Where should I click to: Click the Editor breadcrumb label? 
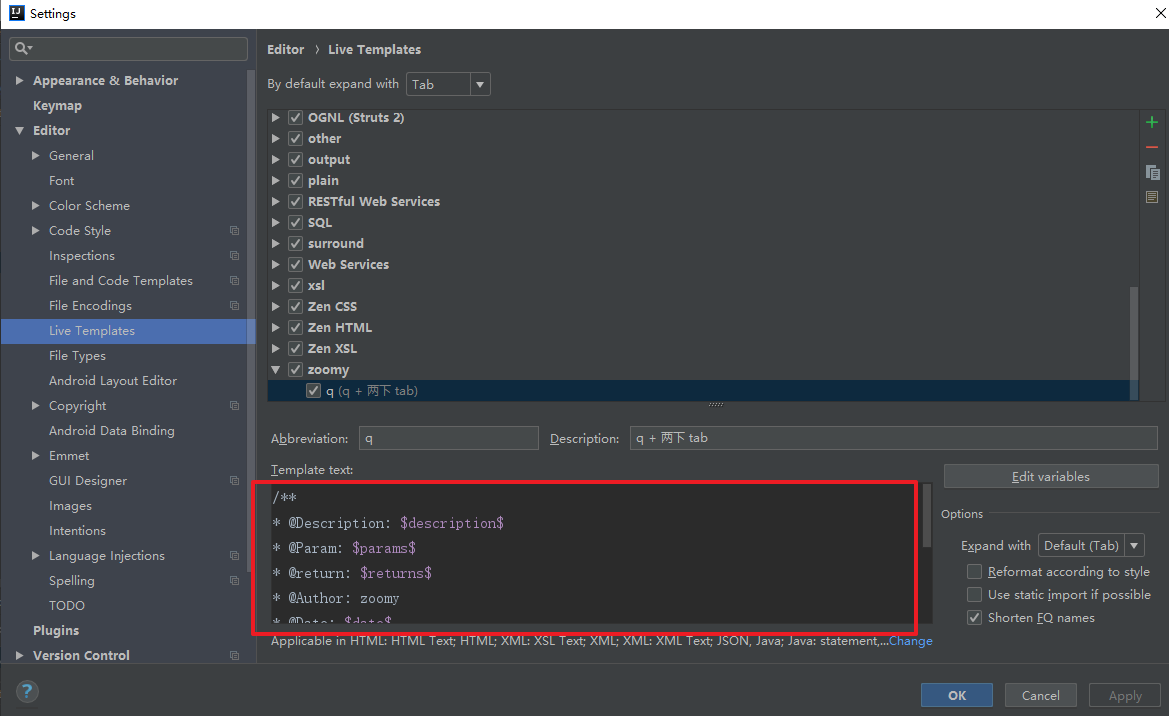(x=286, y=49)
